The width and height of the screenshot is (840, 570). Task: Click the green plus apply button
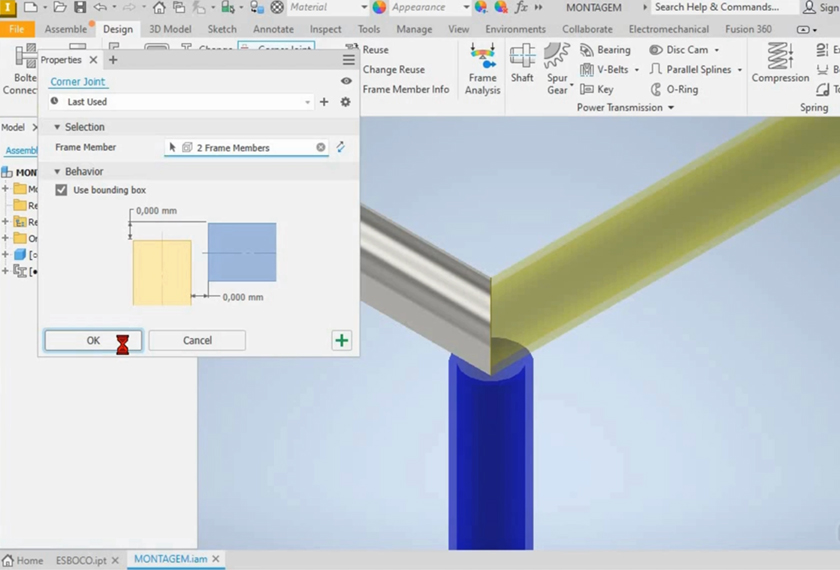click(342, 341)
